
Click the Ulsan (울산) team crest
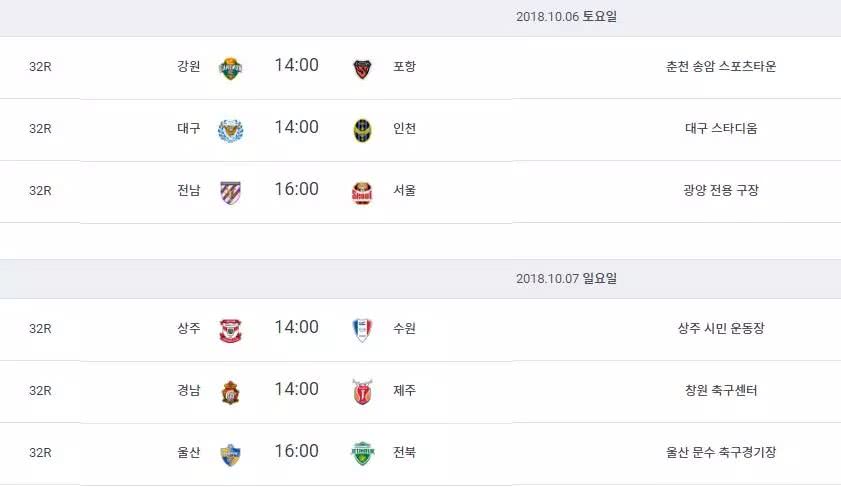pos(230,454)
